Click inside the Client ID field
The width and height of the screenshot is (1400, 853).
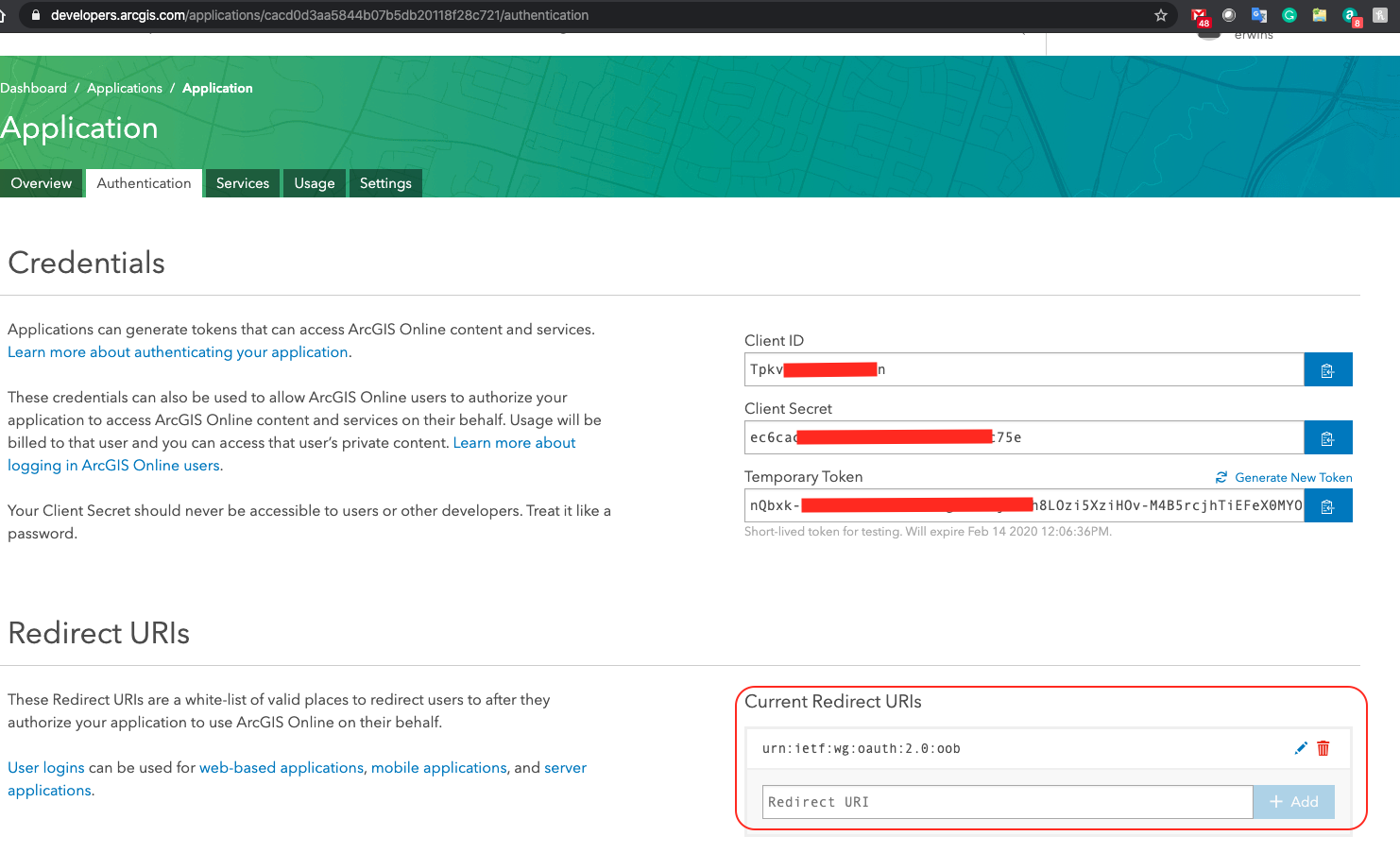[x=1024, y=369]
